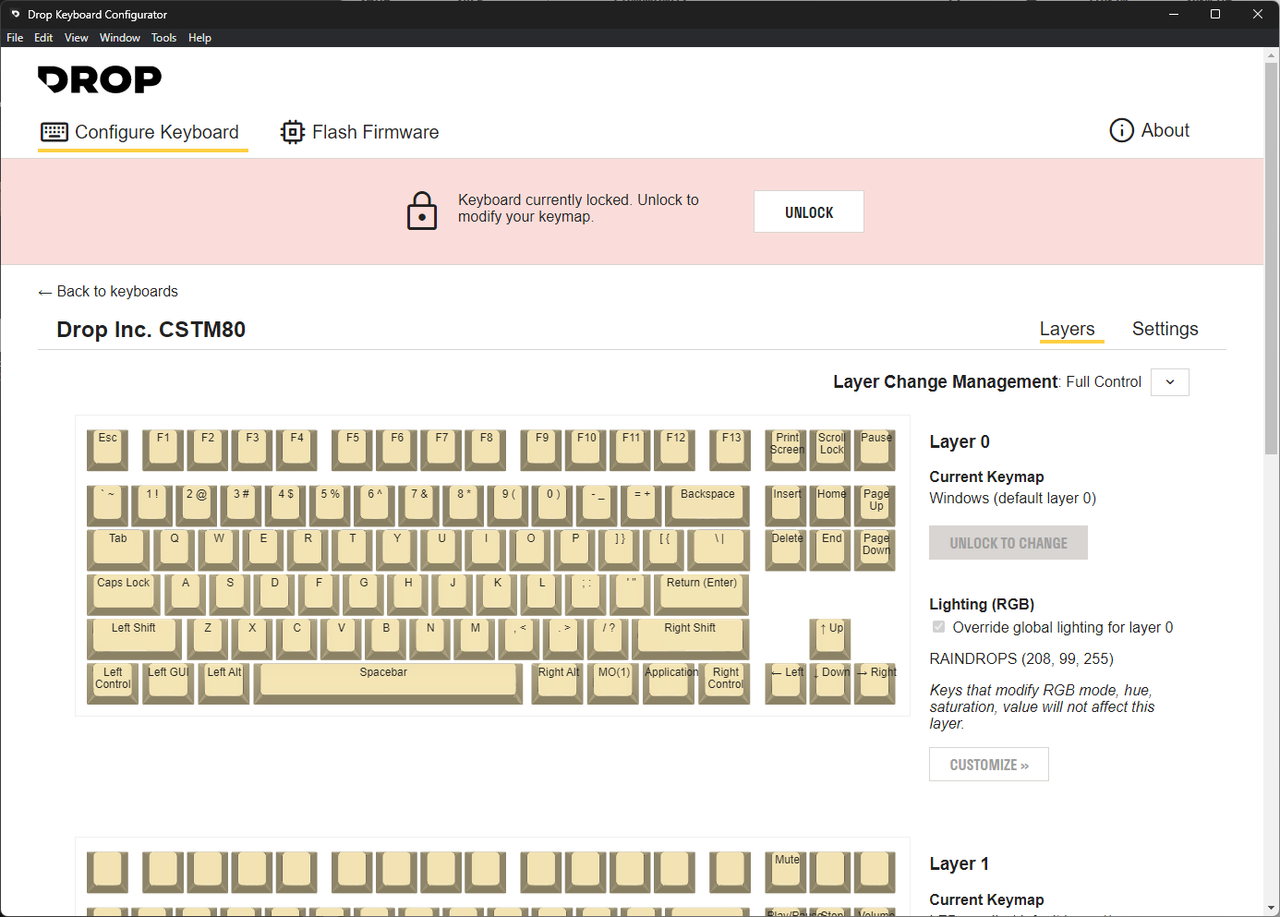Click the CUSTOMIZE button for Layer 0 lighting
Viewport: 1280px width, 917px height.
coord(989,765)
